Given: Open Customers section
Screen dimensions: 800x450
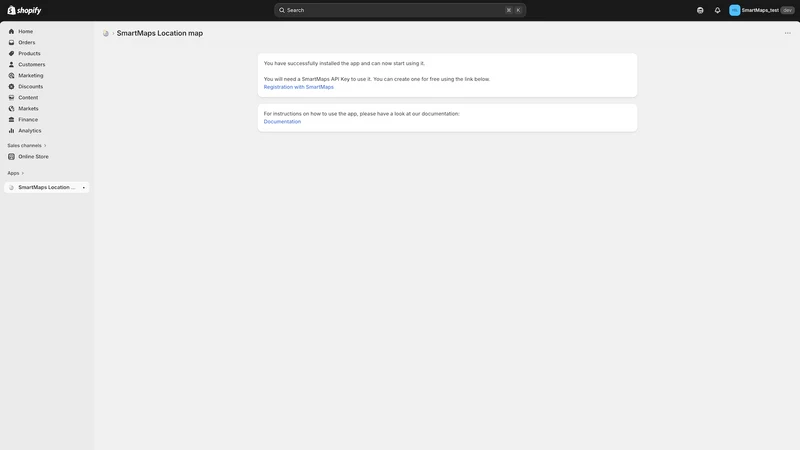Looking at the screenshot, I should pyautogui.click(x=32, y=64).
